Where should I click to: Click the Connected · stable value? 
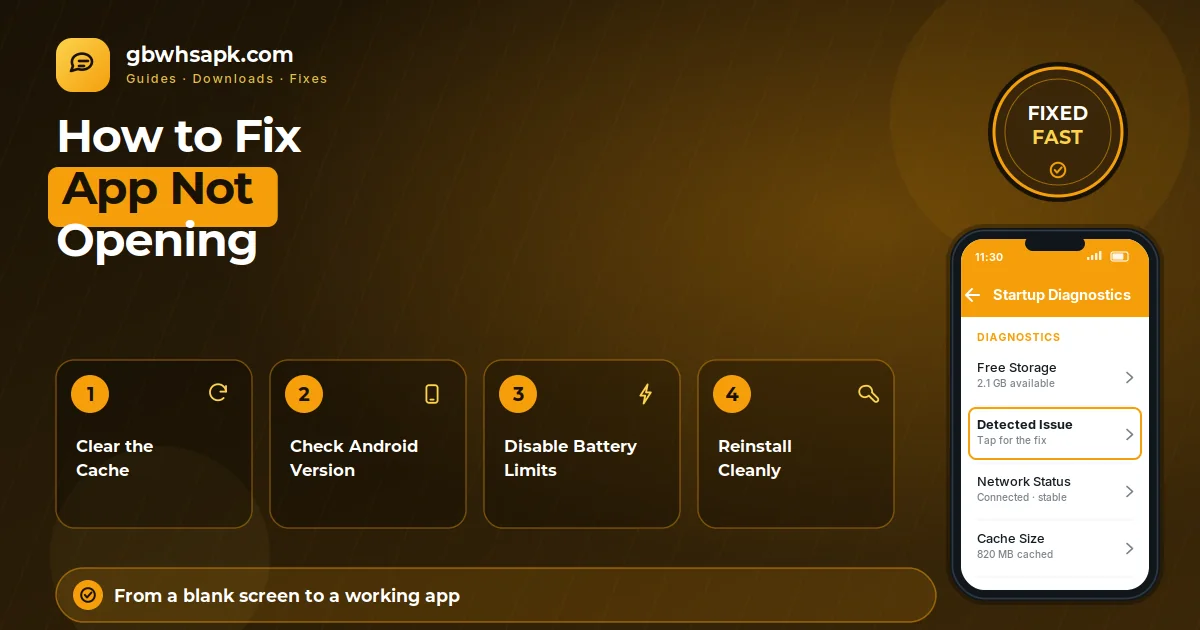pos(1021,497)
